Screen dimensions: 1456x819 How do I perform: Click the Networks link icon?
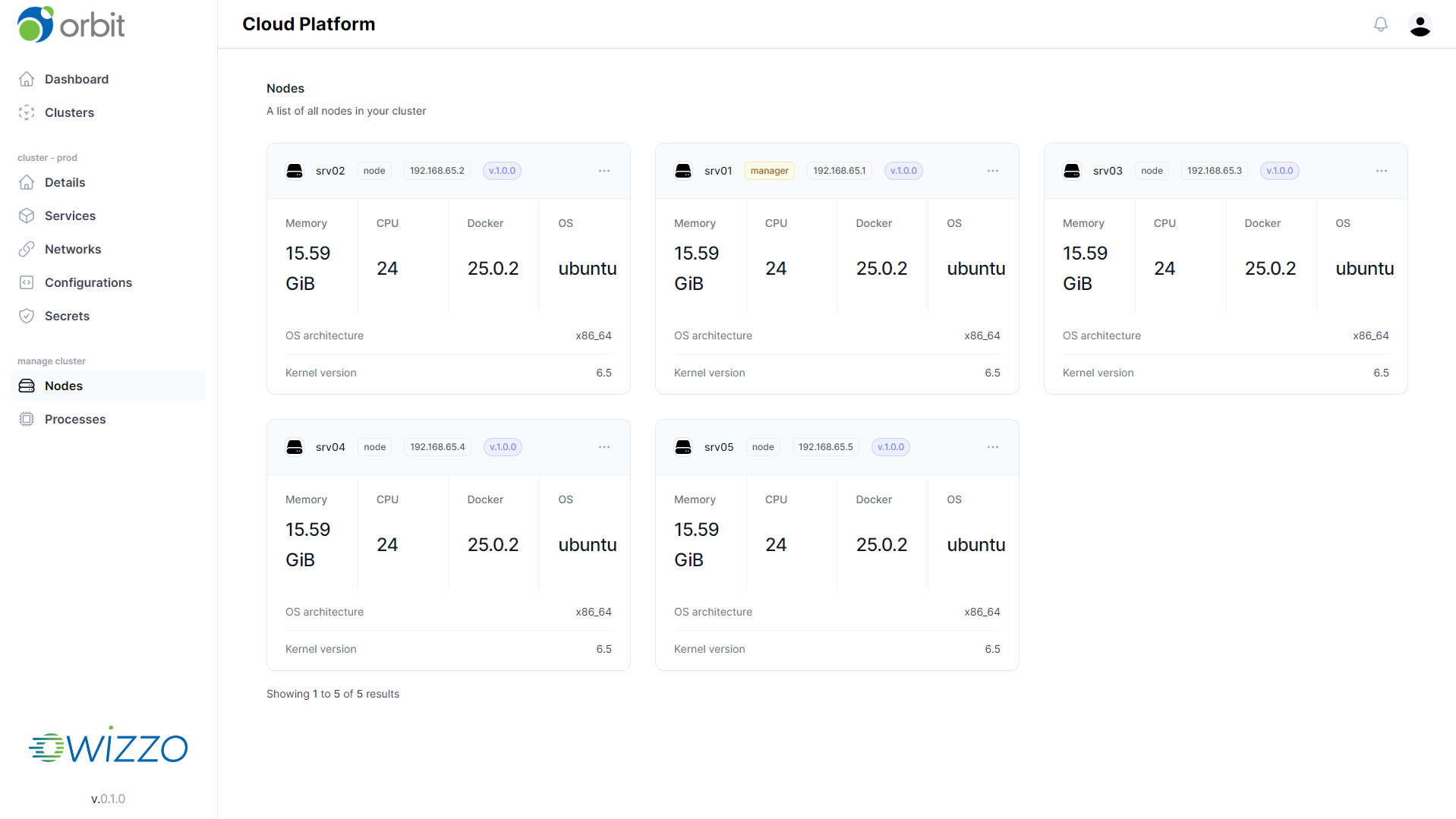pyautogui.click(x=27, y=249)
